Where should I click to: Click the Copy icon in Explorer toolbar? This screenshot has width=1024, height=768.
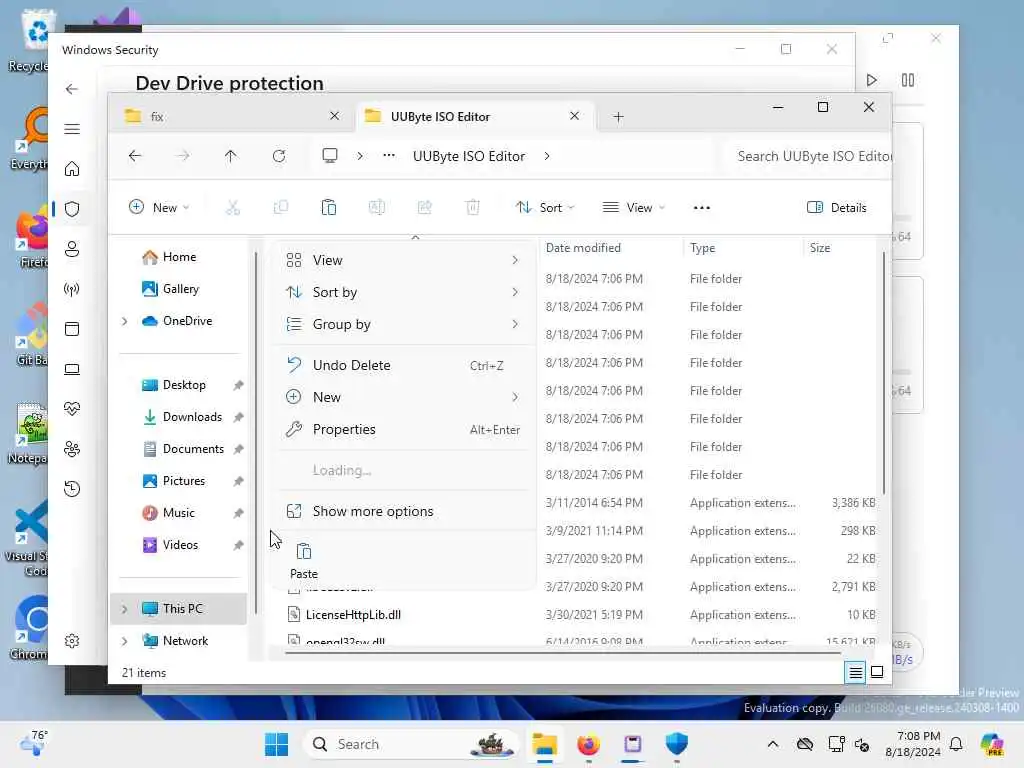[x=281, y=208]
